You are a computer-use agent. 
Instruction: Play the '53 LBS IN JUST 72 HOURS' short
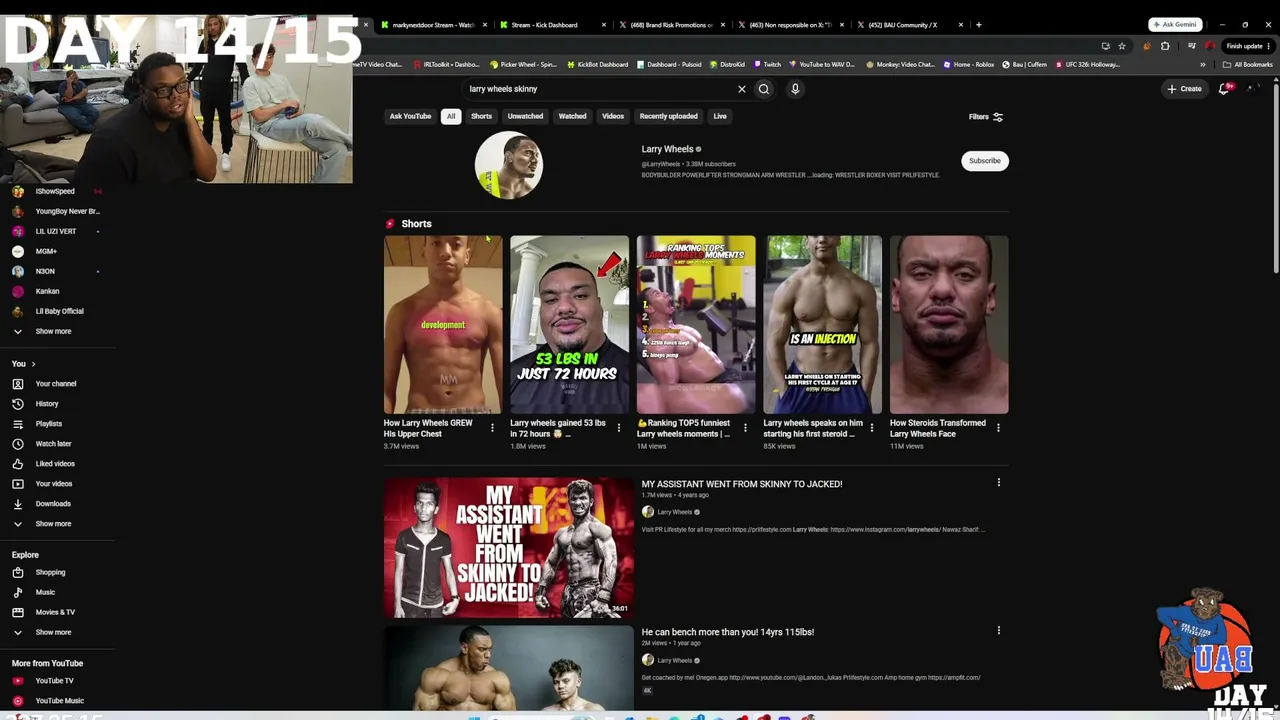pyautogui.click(x=569, y=325)
